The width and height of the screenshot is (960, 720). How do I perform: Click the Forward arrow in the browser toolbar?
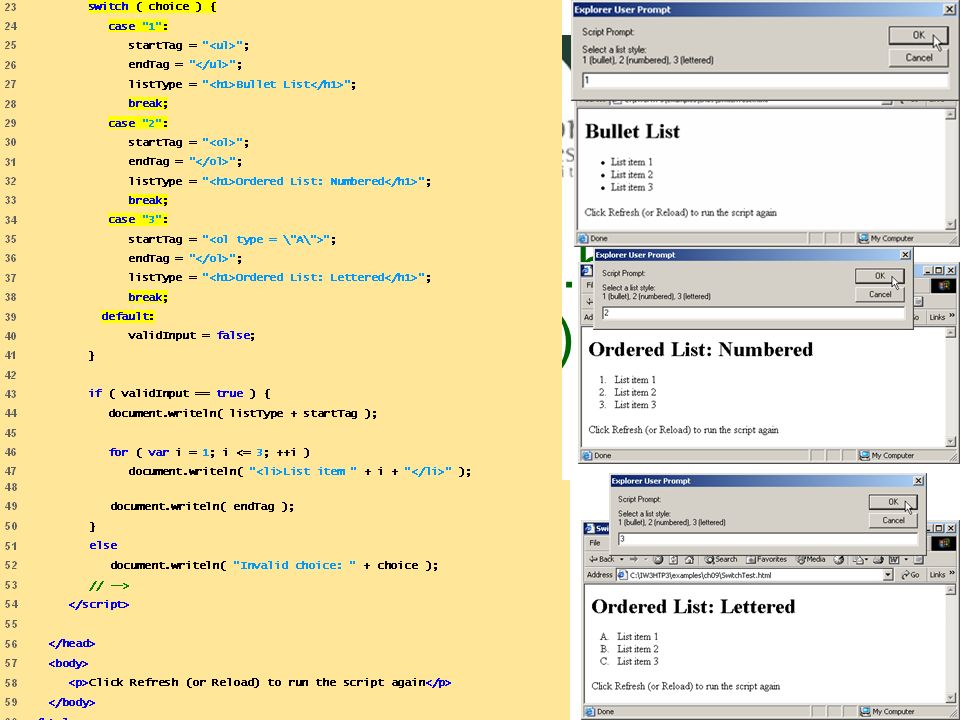click(x=634, y=559)
